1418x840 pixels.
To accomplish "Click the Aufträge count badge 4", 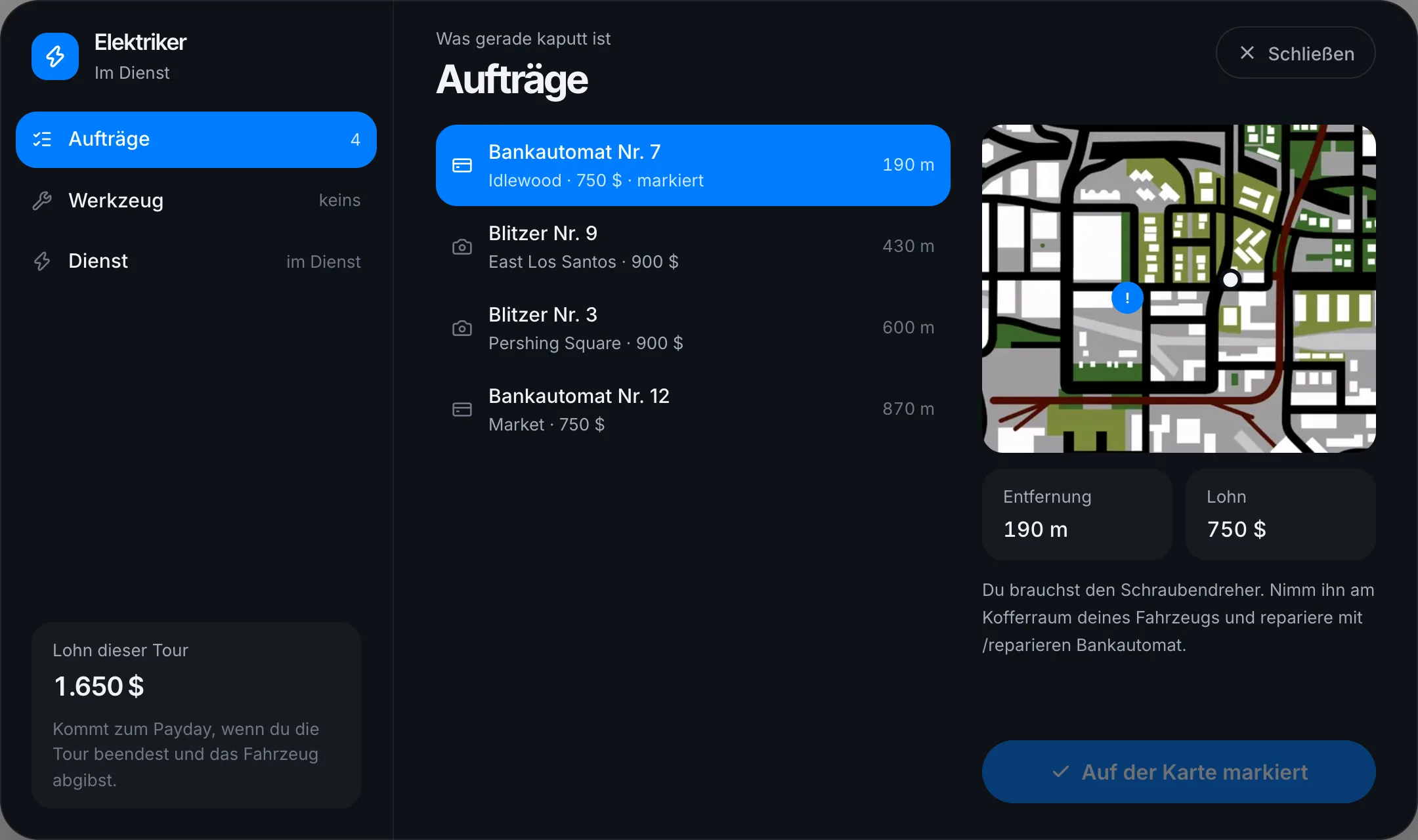I will (x=355, y=139).
